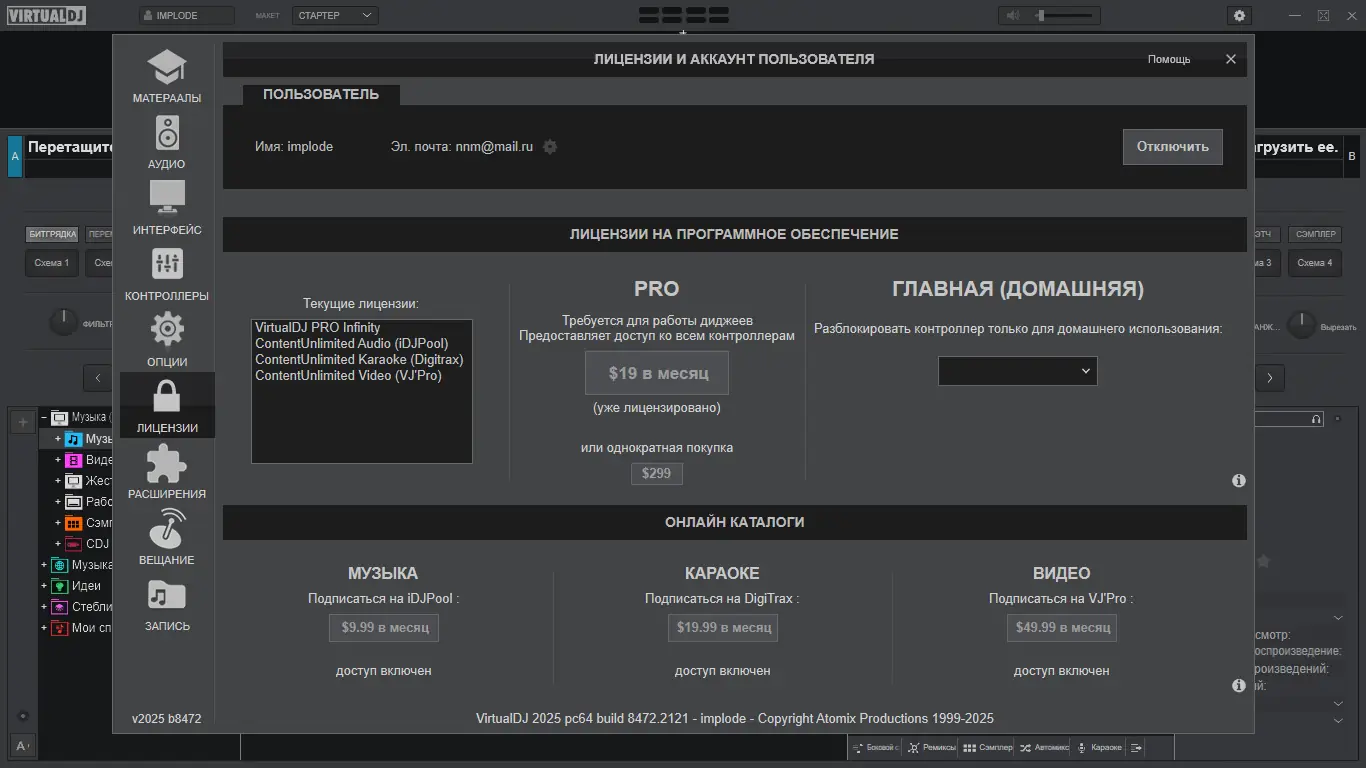
Task: Click the left-arrow pad page button
Action: (x=98, y=378)
